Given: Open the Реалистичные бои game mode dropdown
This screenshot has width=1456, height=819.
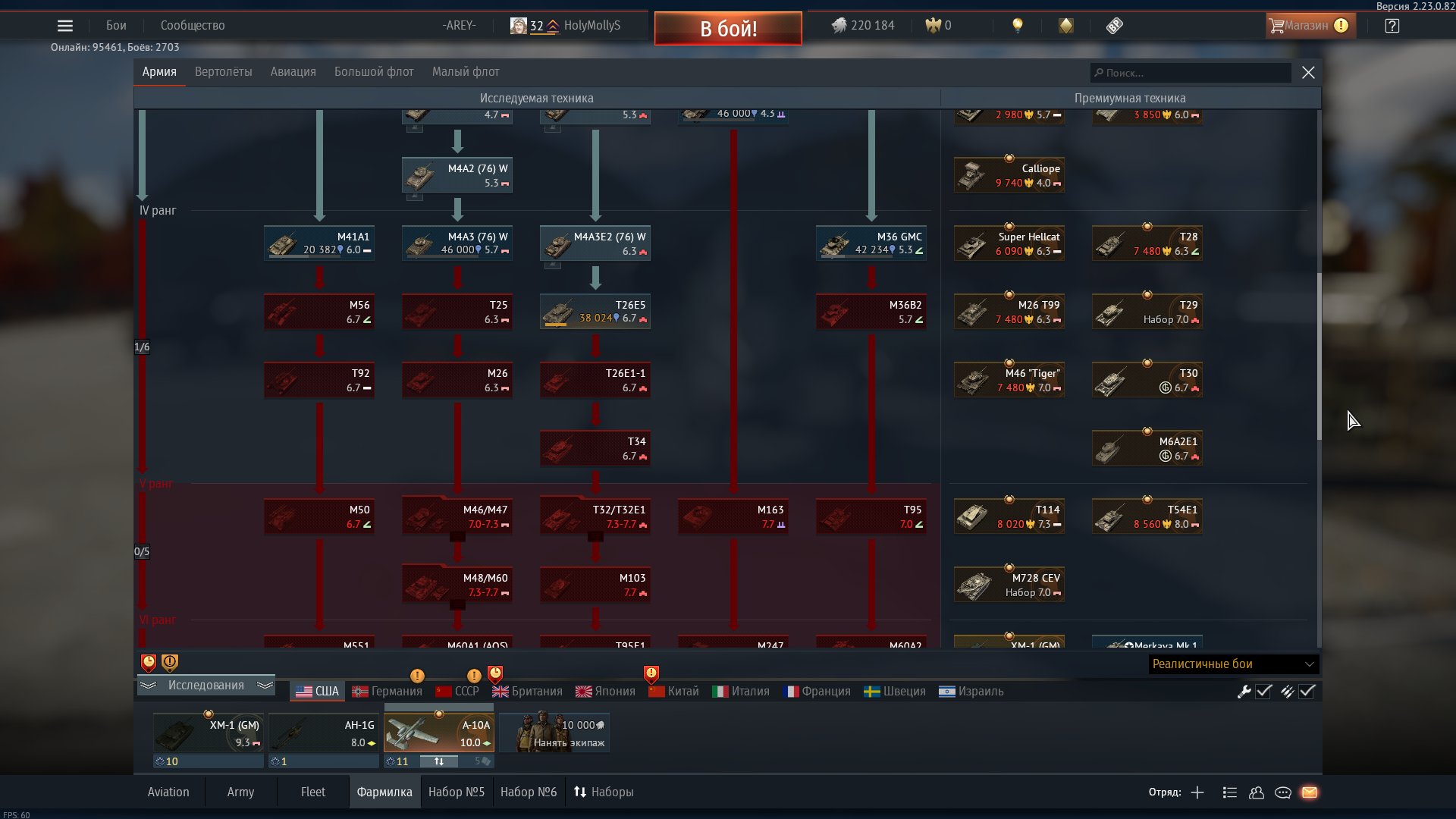Looking at the screenshot, I should tap(1233, 664).
